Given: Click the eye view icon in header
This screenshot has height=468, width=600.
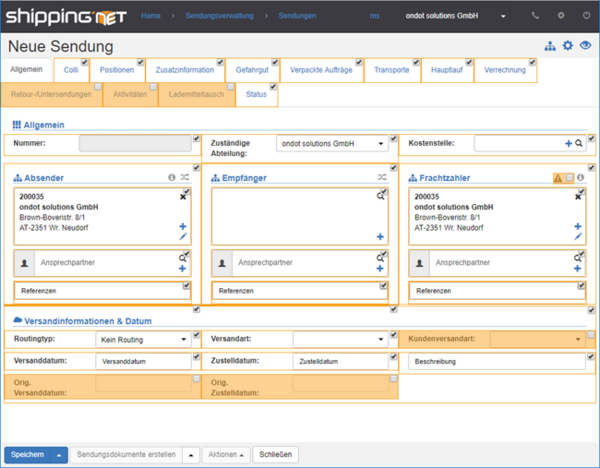Looking at the screenshot, I should (x=586, y=46).
